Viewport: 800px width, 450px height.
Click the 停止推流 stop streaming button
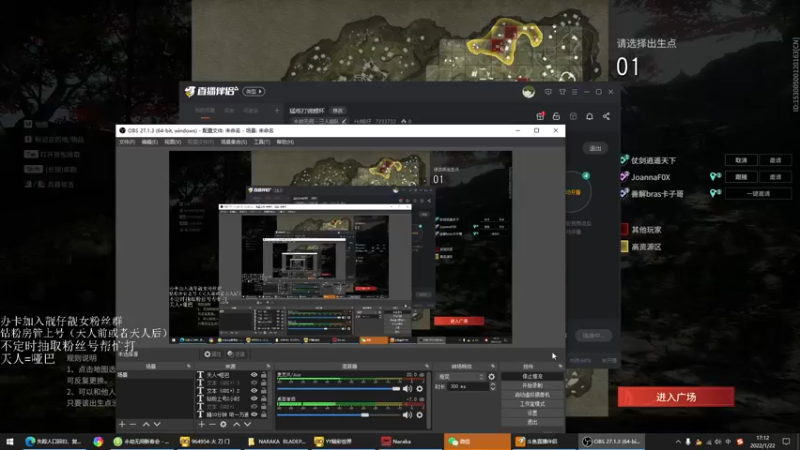point(532,377)
